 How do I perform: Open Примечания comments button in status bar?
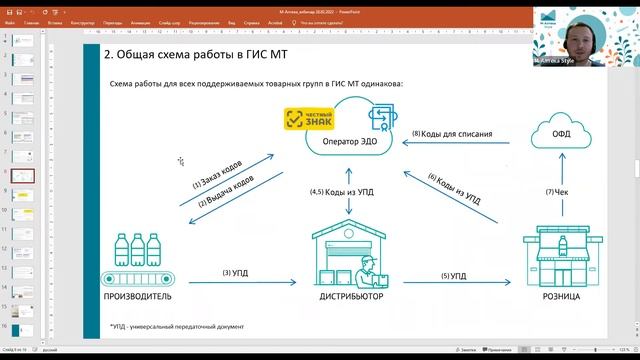pyautogui.click(x=497, y=350)
